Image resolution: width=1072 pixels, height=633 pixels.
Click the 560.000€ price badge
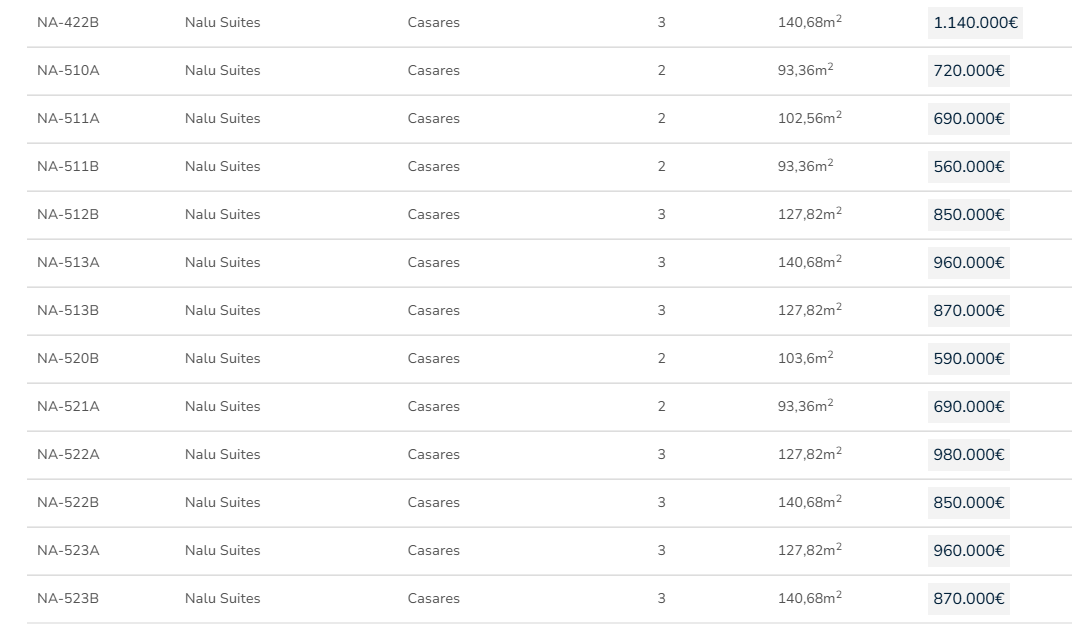tap(968, 167)
